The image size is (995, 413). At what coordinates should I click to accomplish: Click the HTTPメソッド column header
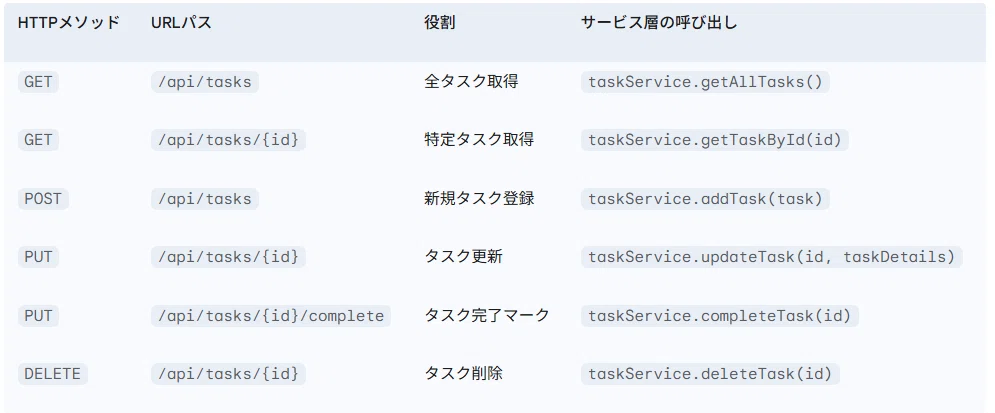pyautogui.click(x=69, y=23)
